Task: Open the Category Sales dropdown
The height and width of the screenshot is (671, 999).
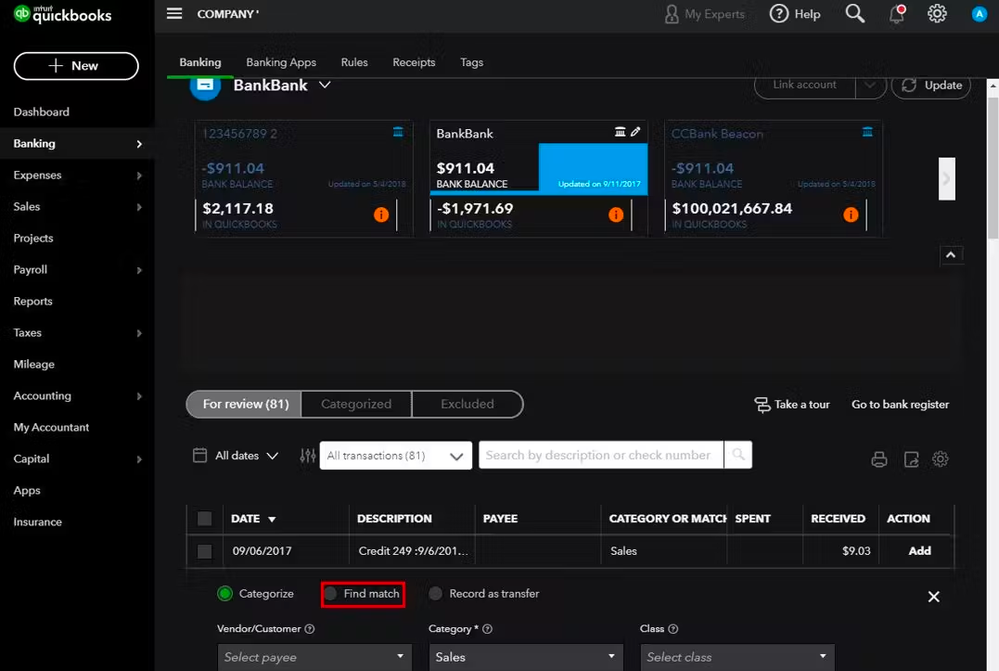Action: [526, 657]
